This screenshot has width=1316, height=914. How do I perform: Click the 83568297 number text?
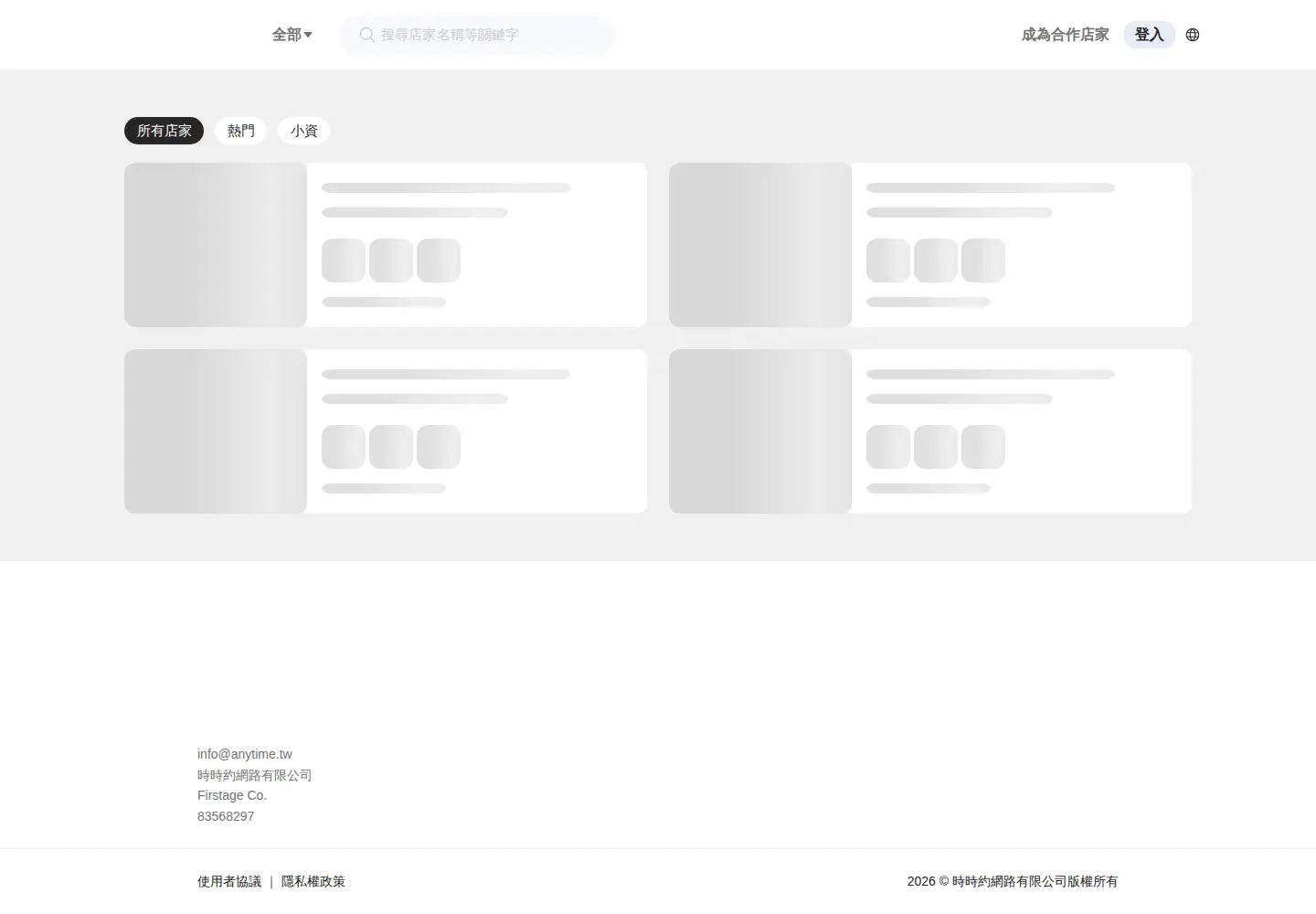coord(226,816)
